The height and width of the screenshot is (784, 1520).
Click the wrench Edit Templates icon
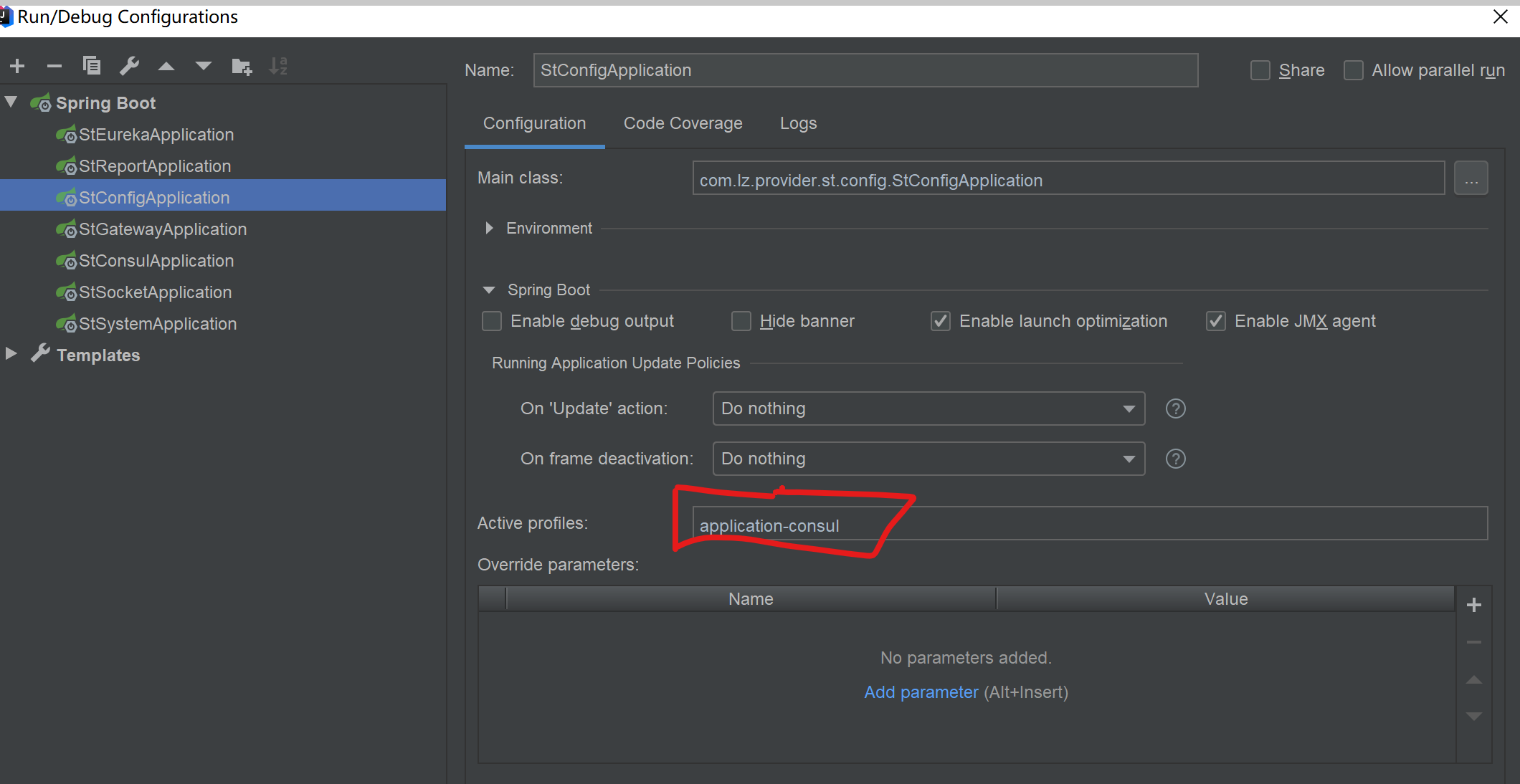point(129,66)
